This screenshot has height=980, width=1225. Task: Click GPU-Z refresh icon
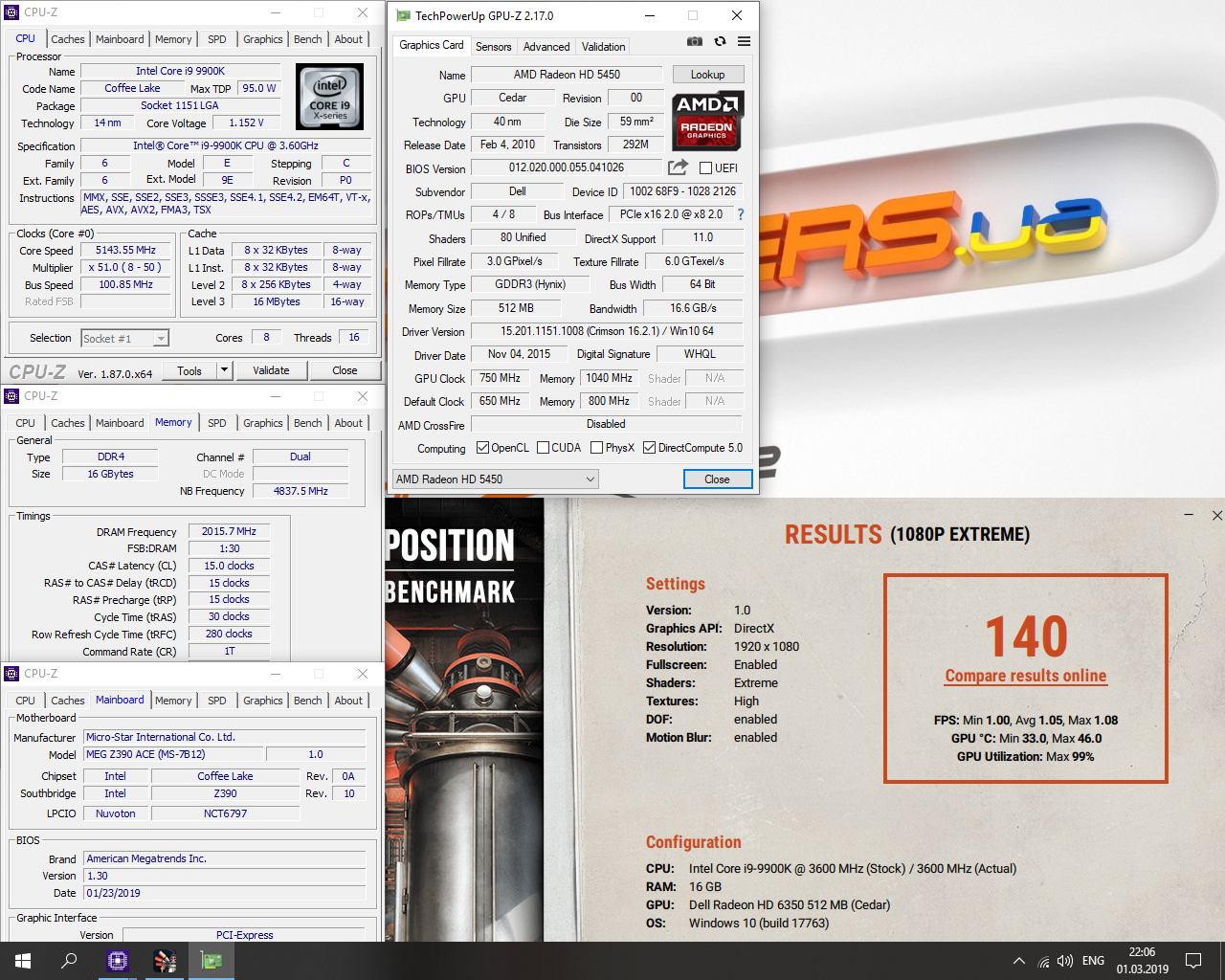pos(720,41)
